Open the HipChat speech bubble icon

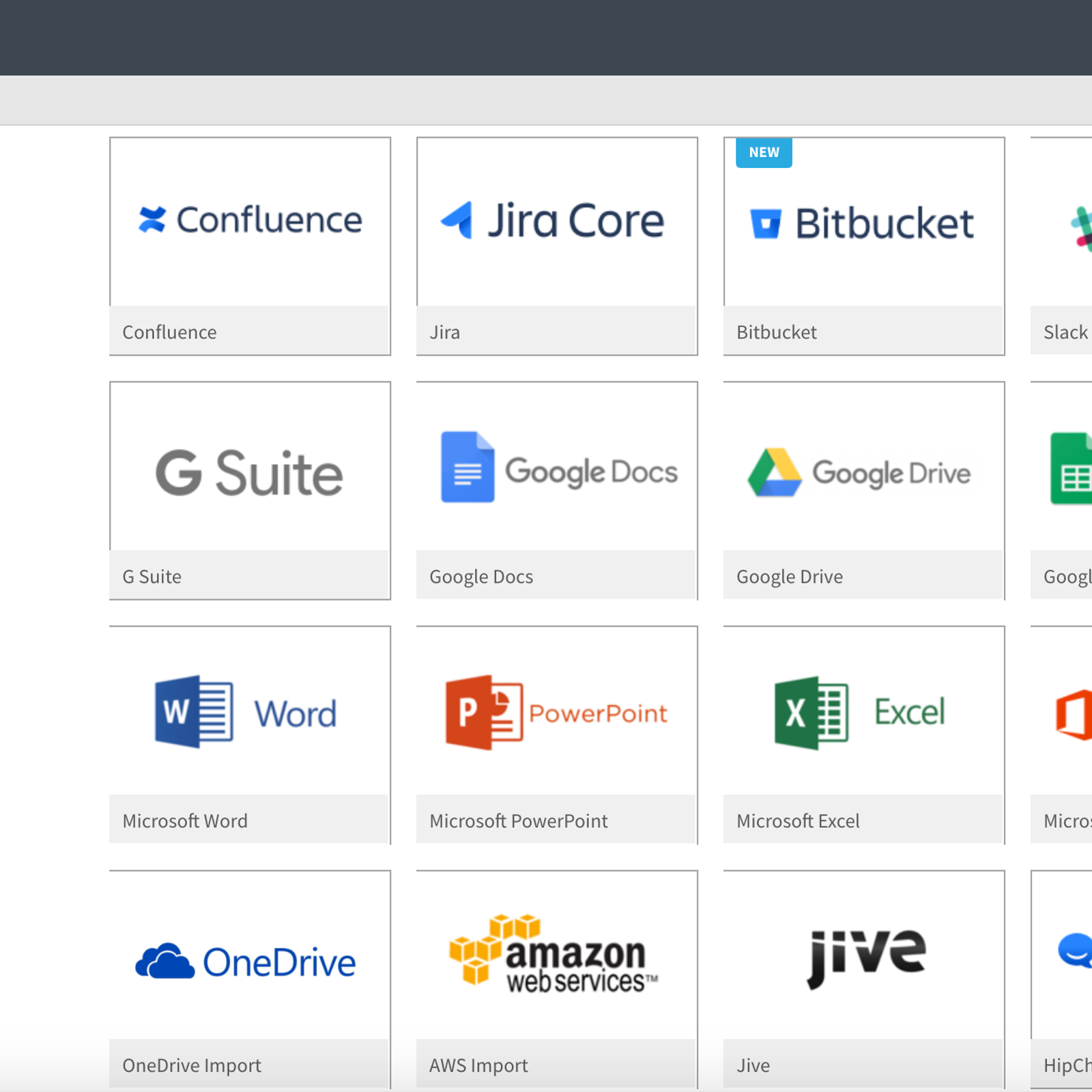click(x=1075, y=951)
